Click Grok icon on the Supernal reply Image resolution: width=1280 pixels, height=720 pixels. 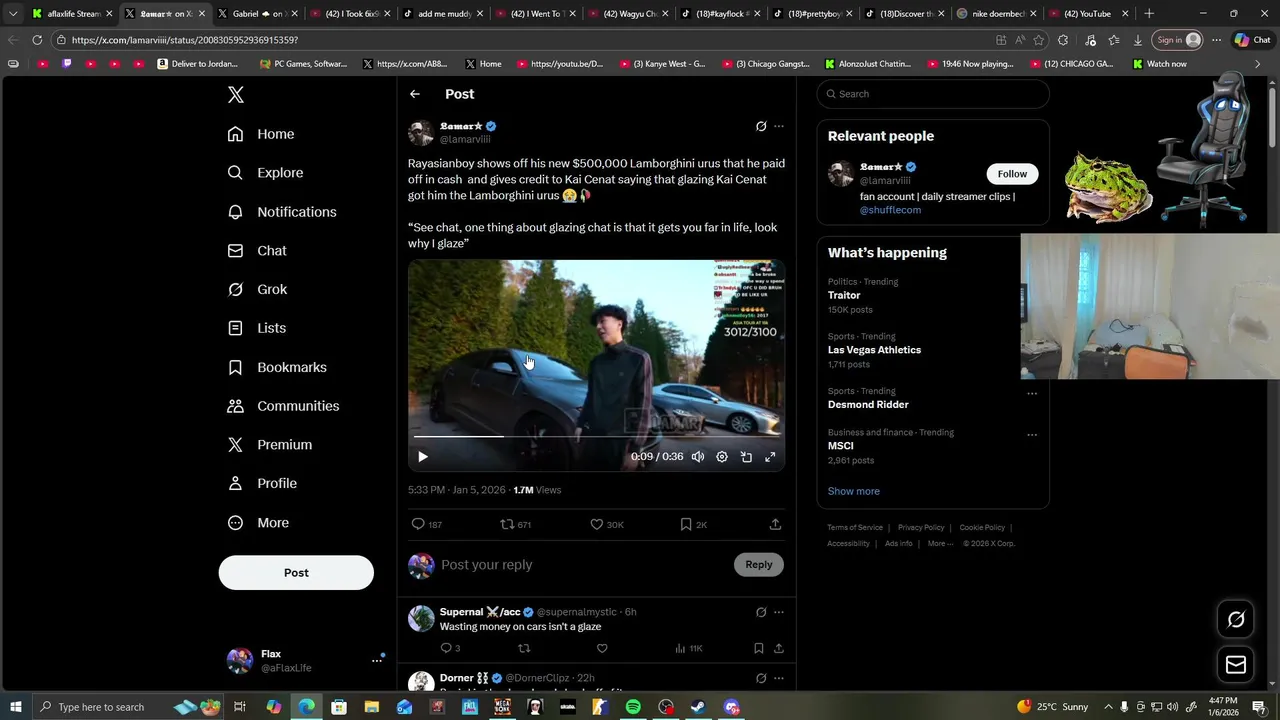tap(761, 612)
